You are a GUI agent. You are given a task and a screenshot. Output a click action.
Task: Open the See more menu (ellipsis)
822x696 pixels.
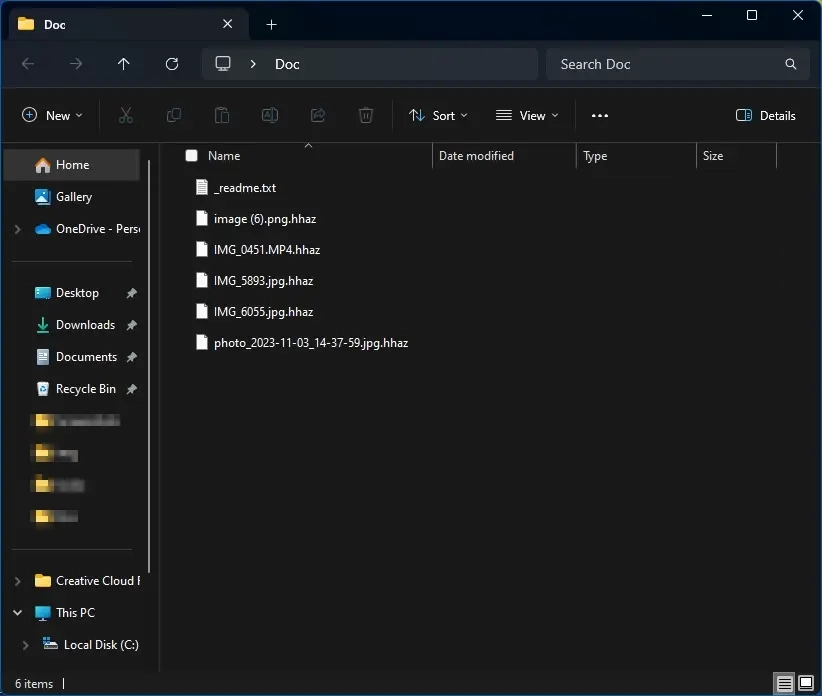click(600, 115)
